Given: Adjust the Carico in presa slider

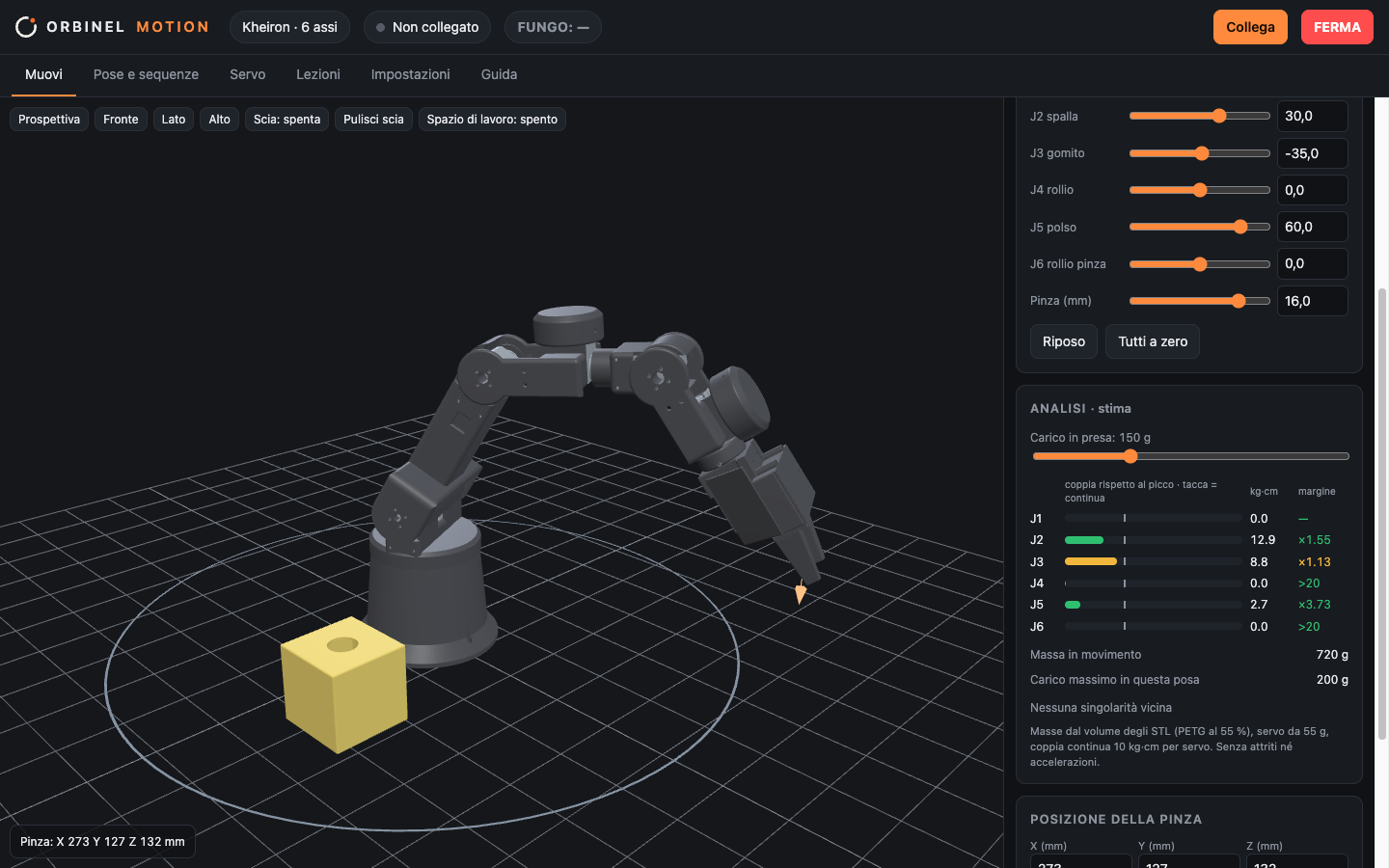Looking at the screenshot, I should click(1190, 456).
